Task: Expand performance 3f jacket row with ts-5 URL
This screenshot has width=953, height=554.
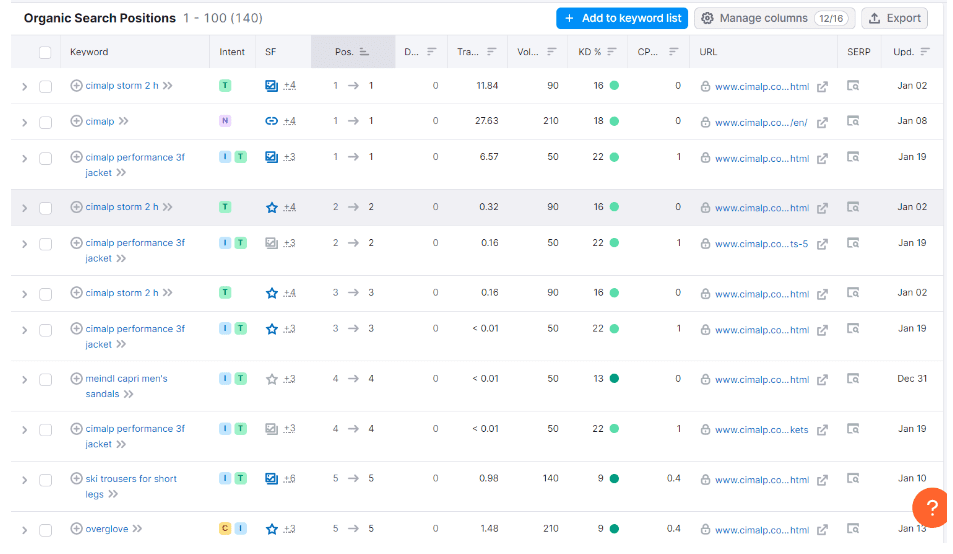Action: tap(24, 244)
